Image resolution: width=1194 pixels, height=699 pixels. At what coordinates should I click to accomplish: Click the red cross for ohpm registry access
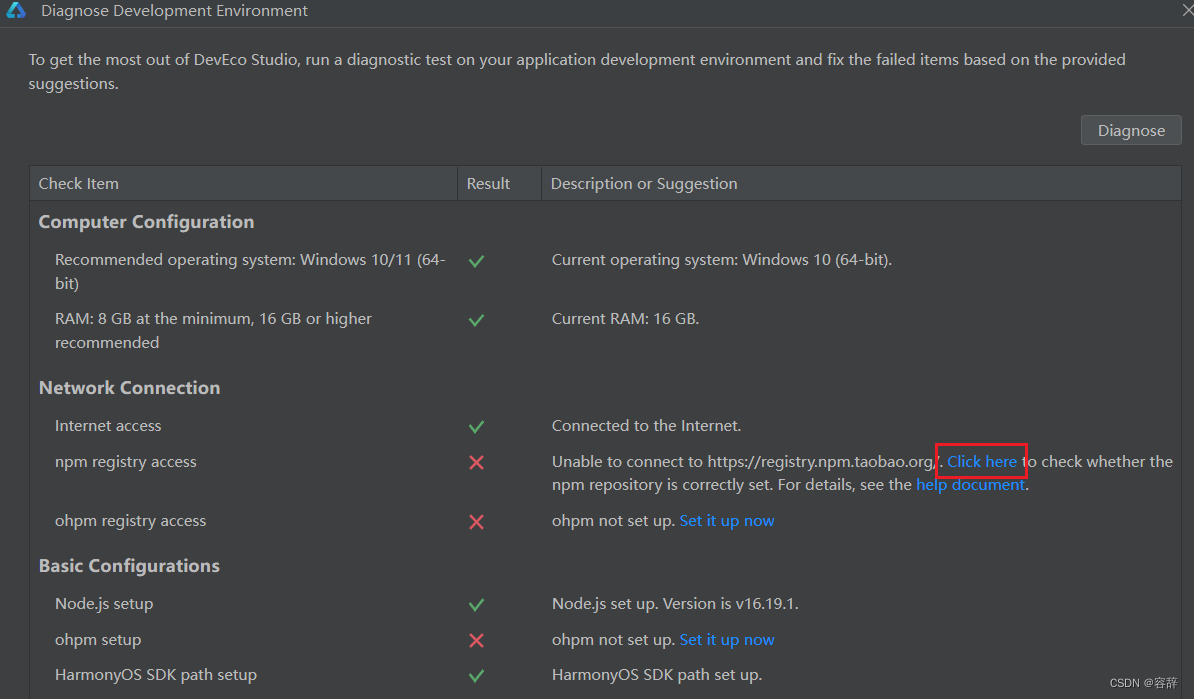coord(477,522)
